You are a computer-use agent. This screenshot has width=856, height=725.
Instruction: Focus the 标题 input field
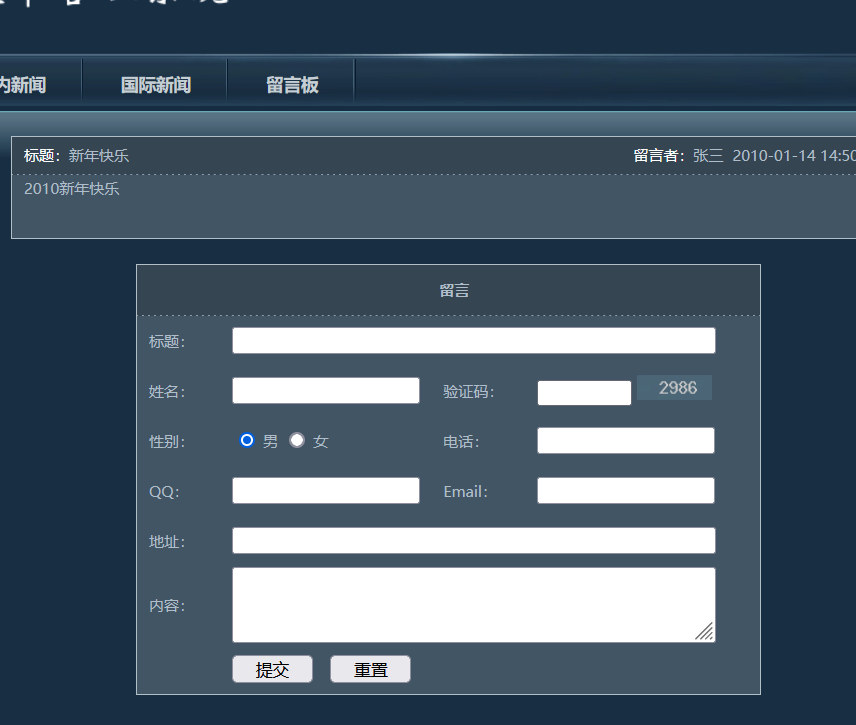[474, 341]
